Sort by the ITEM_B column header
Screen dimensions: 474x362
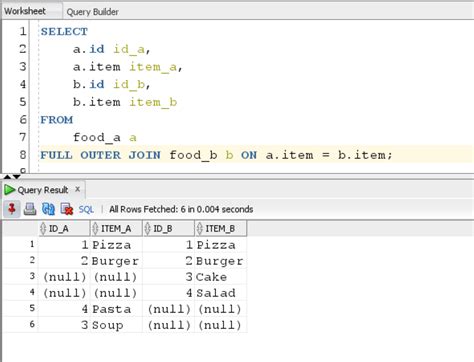click(221, 228)
